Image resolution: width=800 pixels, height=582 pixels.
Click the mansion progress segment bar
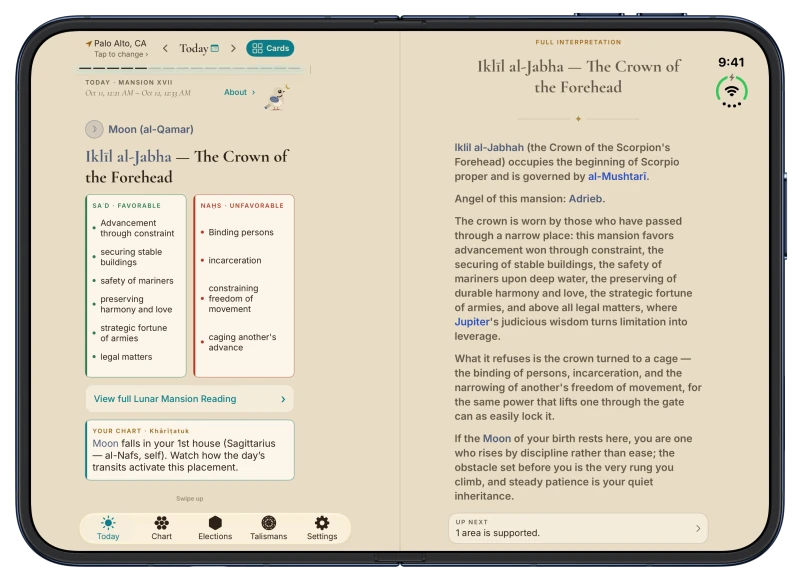pyautogui.click(x=190, y=68)
